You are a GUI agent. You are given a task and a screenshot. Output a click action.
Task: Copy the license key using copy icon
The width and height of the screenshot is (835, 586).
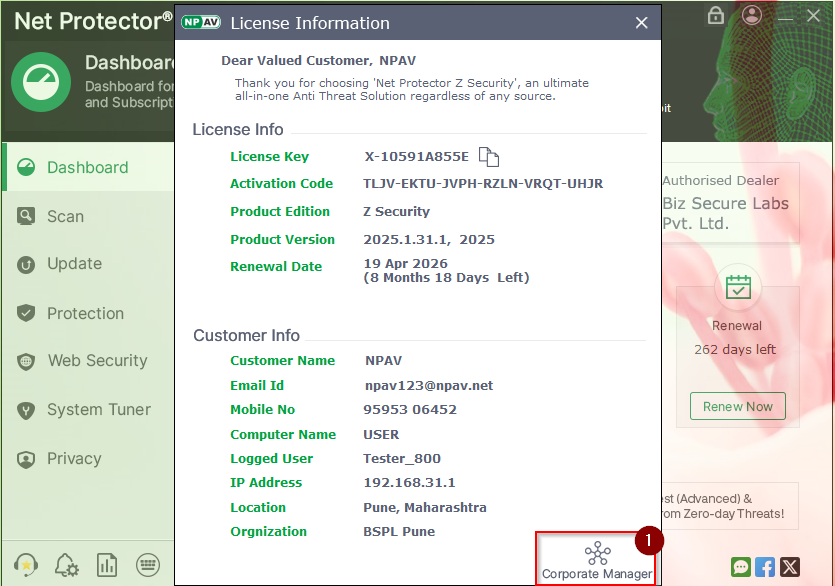[488, 157]
